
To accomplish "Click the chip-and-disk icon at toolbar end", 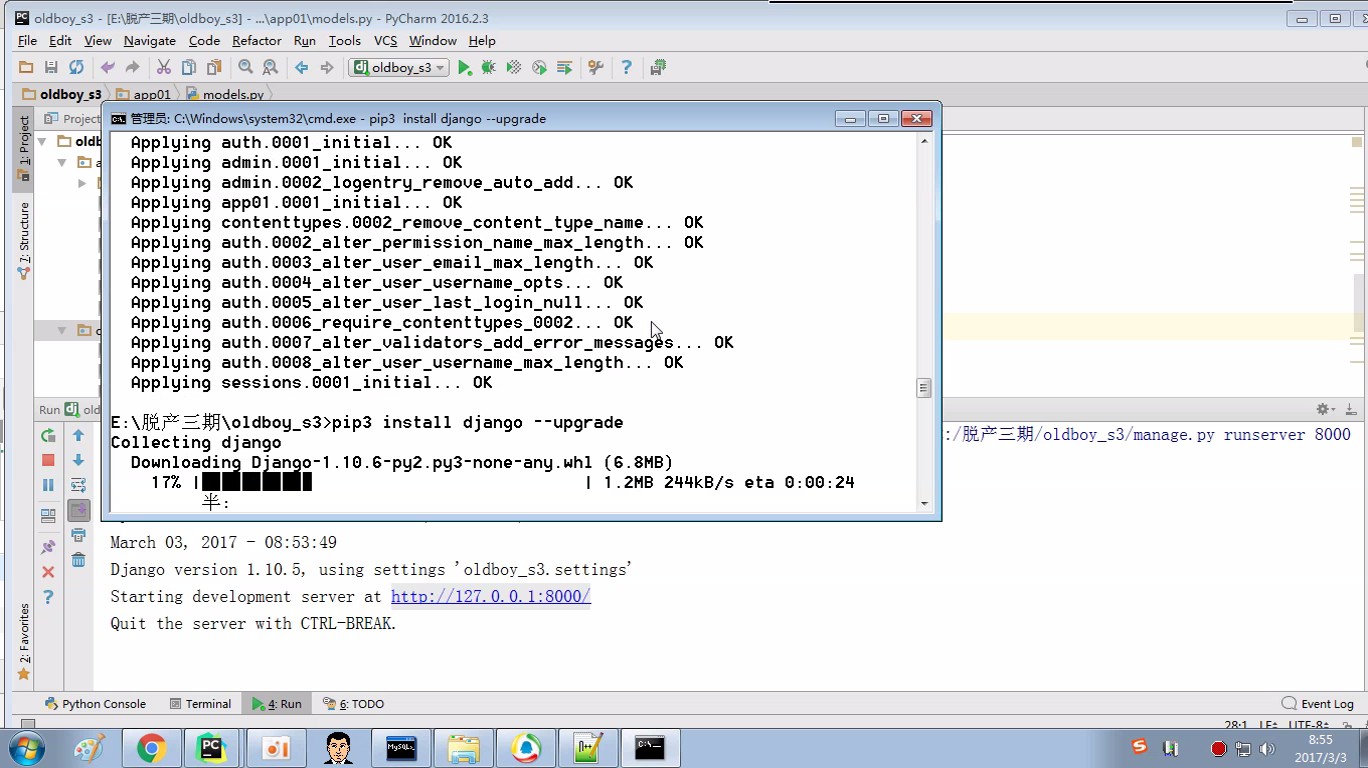I will (658, 67).
